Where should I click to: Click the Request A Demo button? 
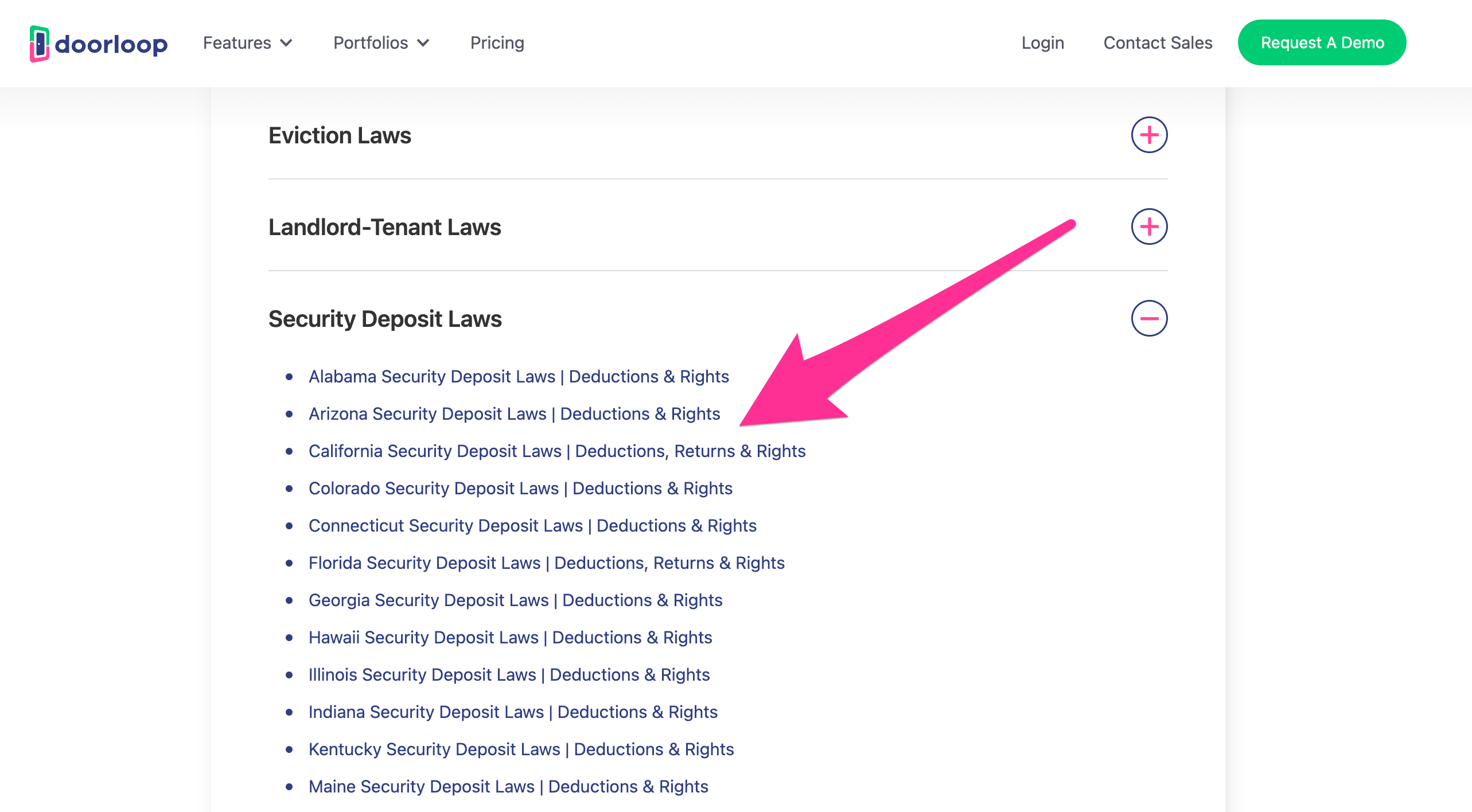[x=1322, y=42]
